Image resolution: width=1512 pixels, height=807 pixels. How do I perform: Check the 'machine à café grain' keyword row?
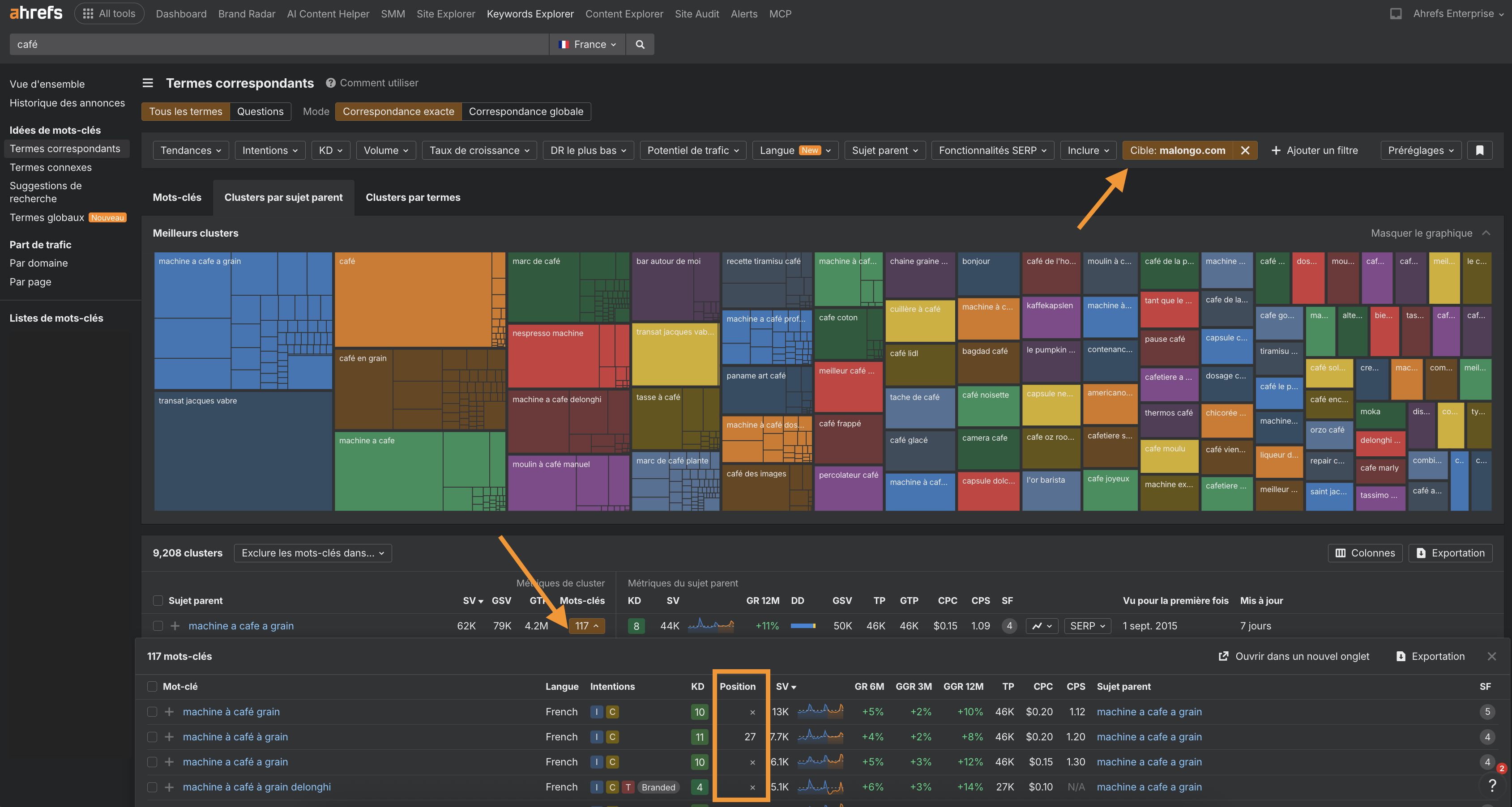click(x=153, y=712)
